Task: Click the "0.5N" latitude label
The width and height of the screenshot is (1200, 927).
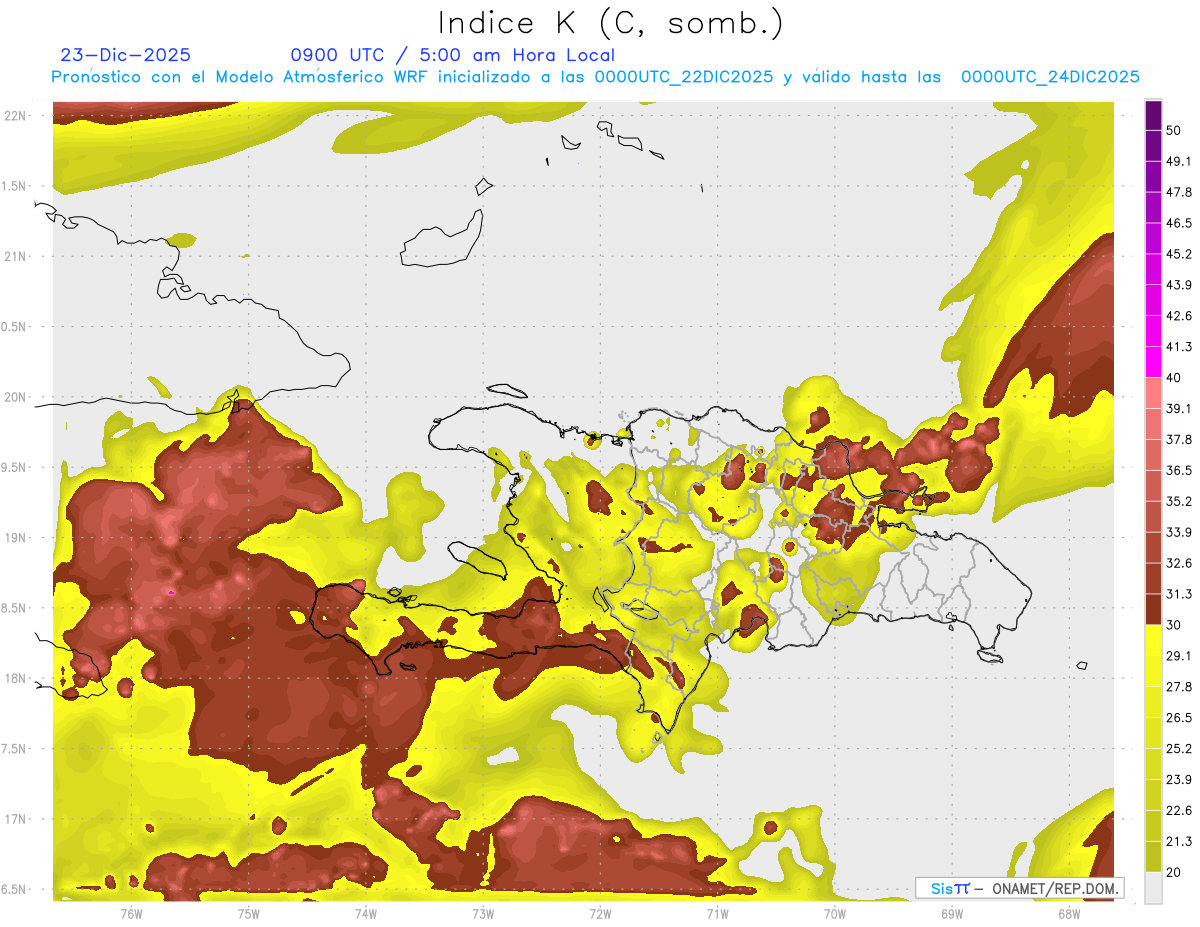Action: [x=15, y=327]
